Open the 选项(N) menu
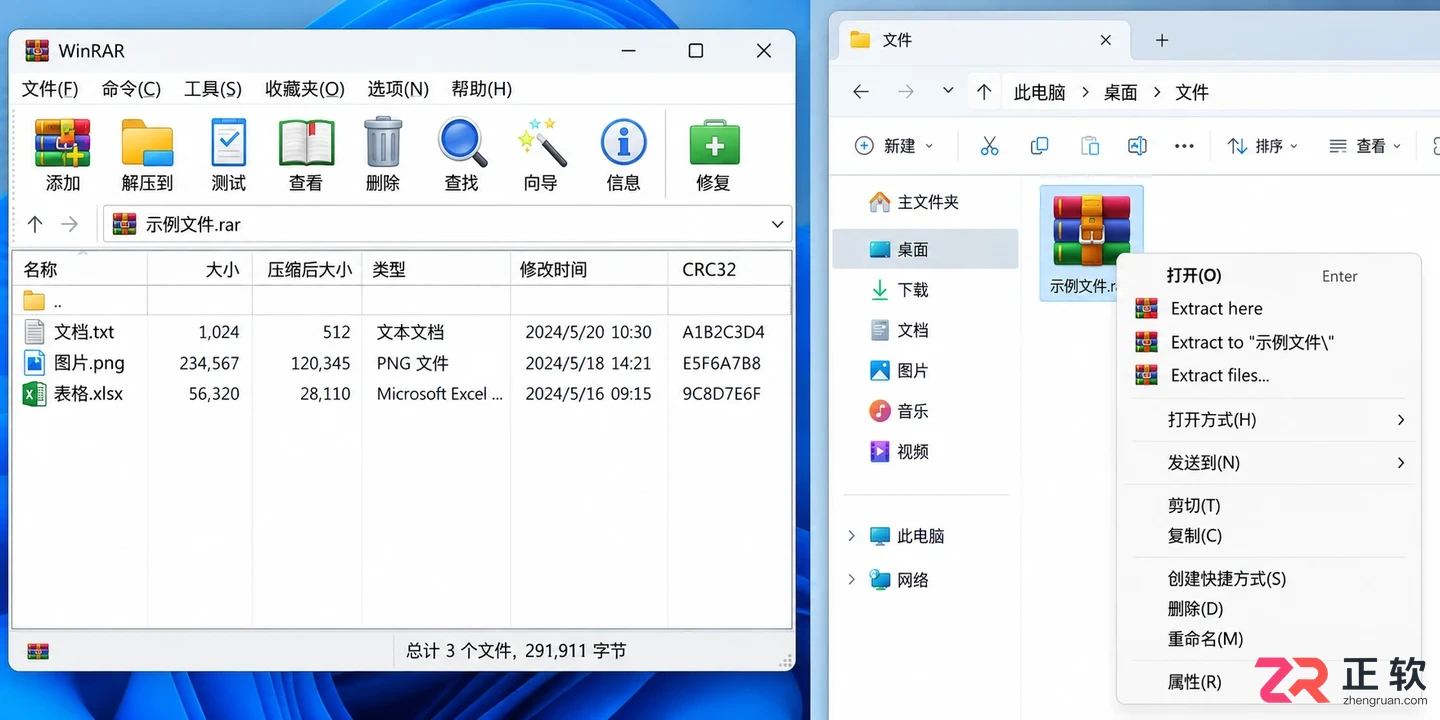Screen dimensions: 1440x720 tap(398, 89)
